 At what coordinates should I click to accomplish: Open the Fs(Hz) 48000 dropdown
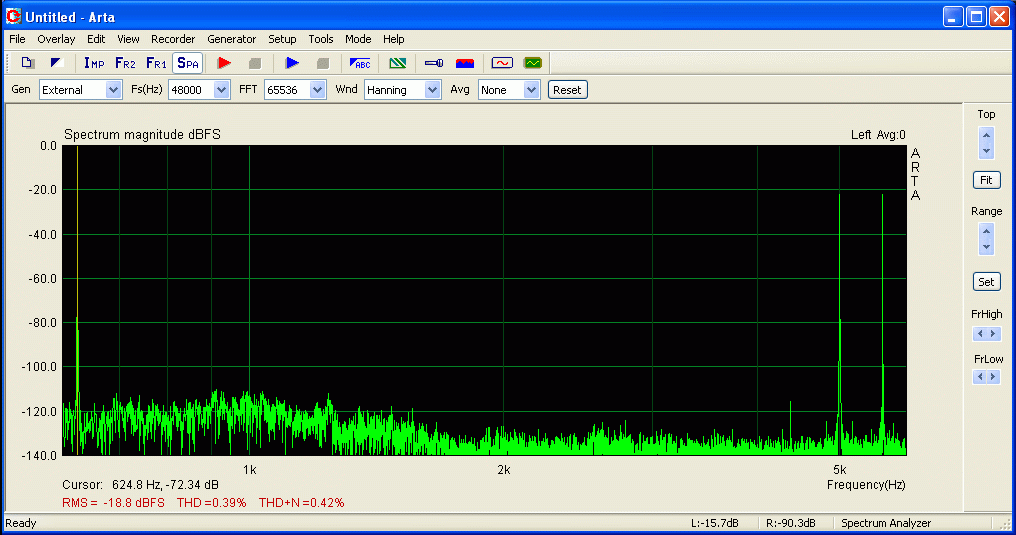click(221, 90)
